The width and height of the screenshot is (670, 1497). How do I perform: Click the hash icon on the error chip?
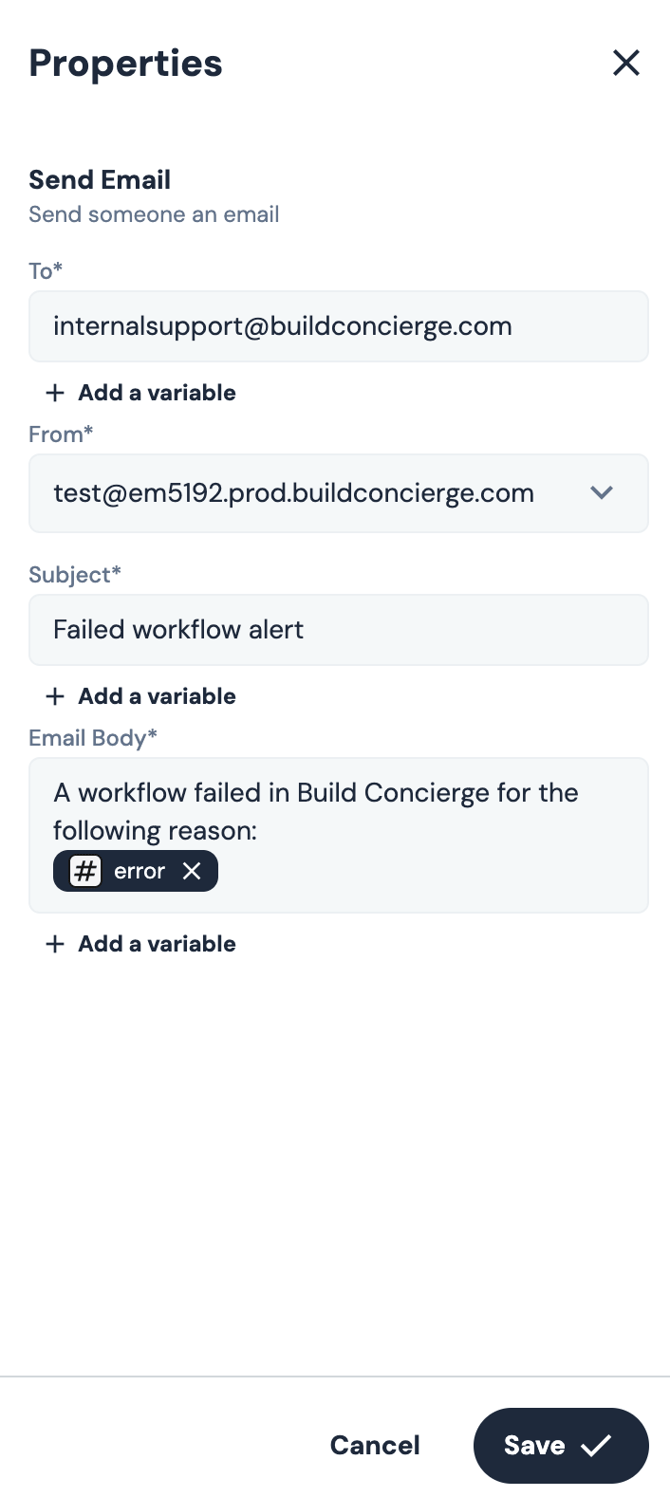coord(85,871)
